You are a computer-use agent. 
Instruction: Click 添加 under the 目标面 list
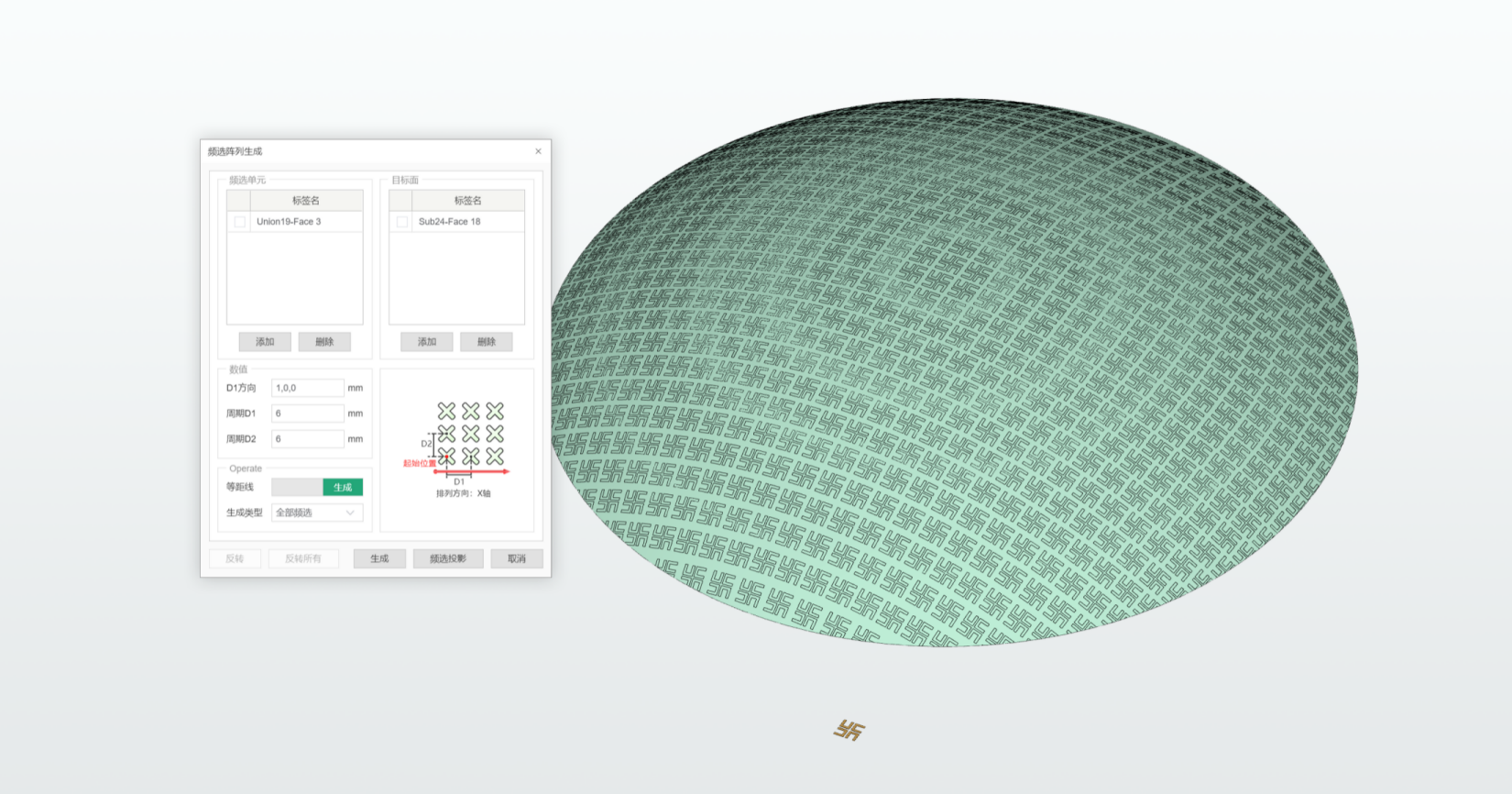tap(427, 342)
